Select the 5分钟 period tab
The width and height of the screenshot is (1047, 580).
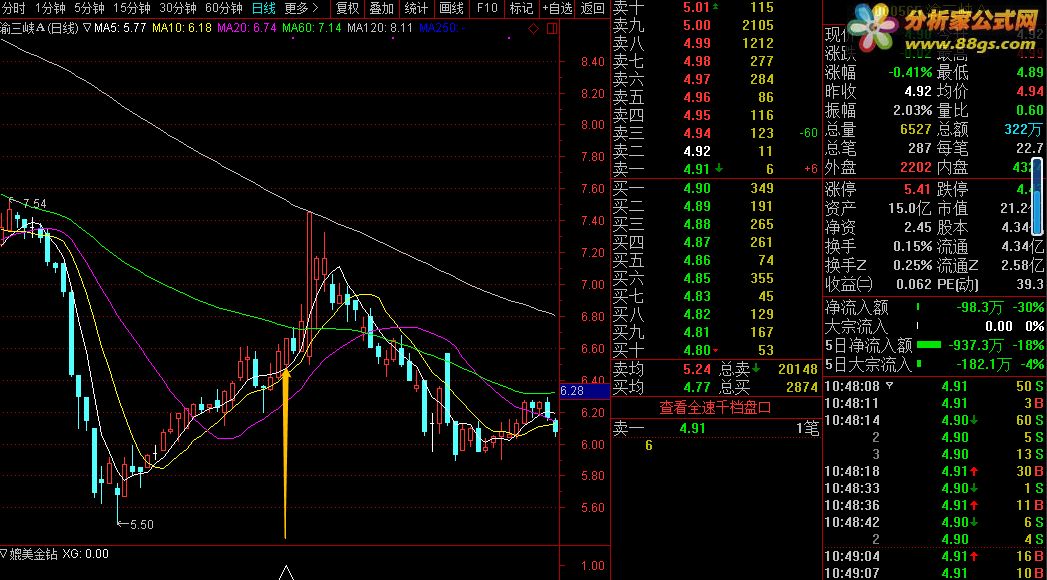click(x=89, y=8)
